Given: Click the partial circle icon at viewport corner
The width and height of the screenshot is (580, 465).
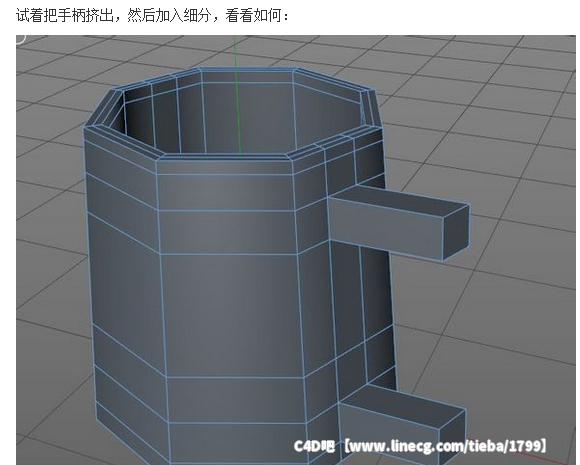Looking at the screenshot, I should pyautogui.click(x=21, y=39).
